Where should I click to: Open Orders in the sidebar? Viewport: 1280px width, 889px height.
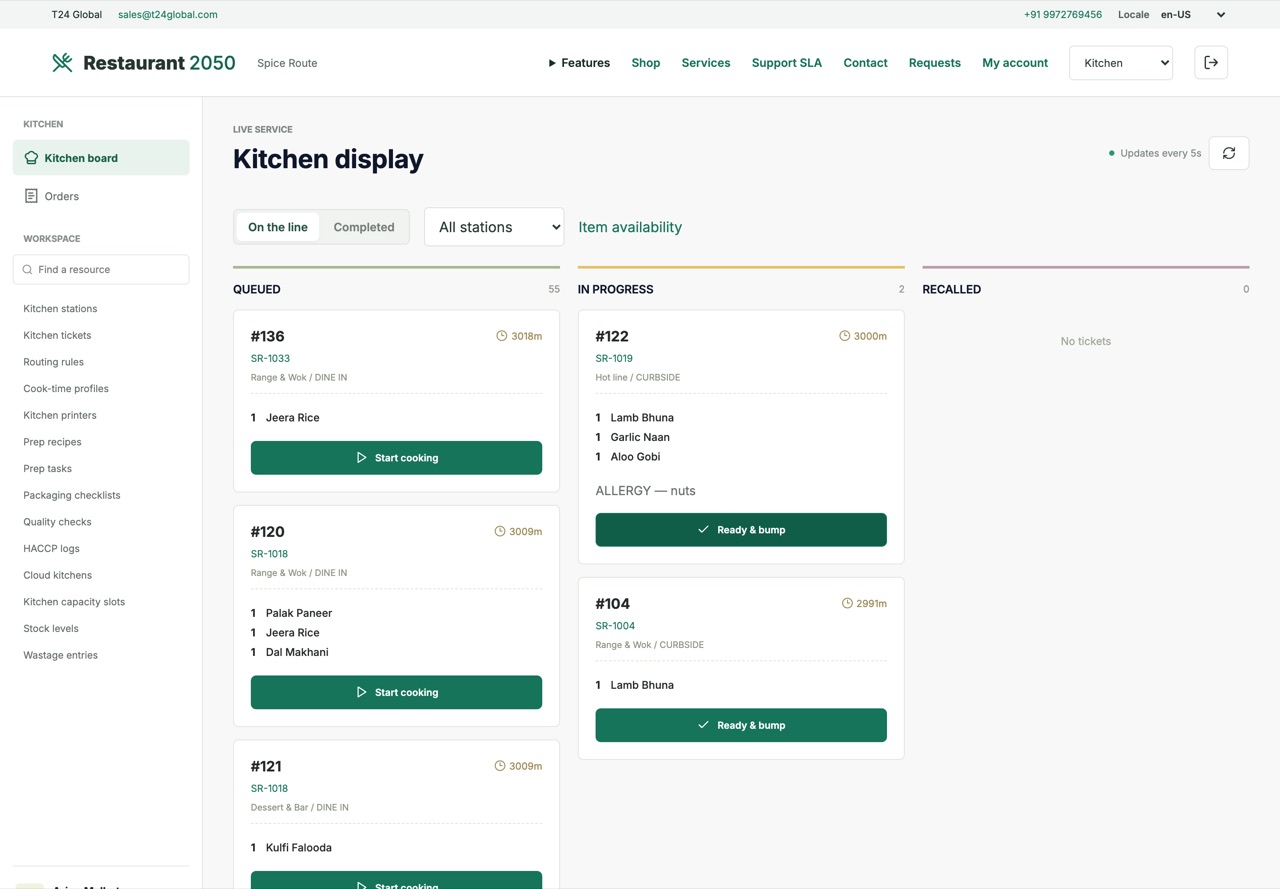click(101, 196)
